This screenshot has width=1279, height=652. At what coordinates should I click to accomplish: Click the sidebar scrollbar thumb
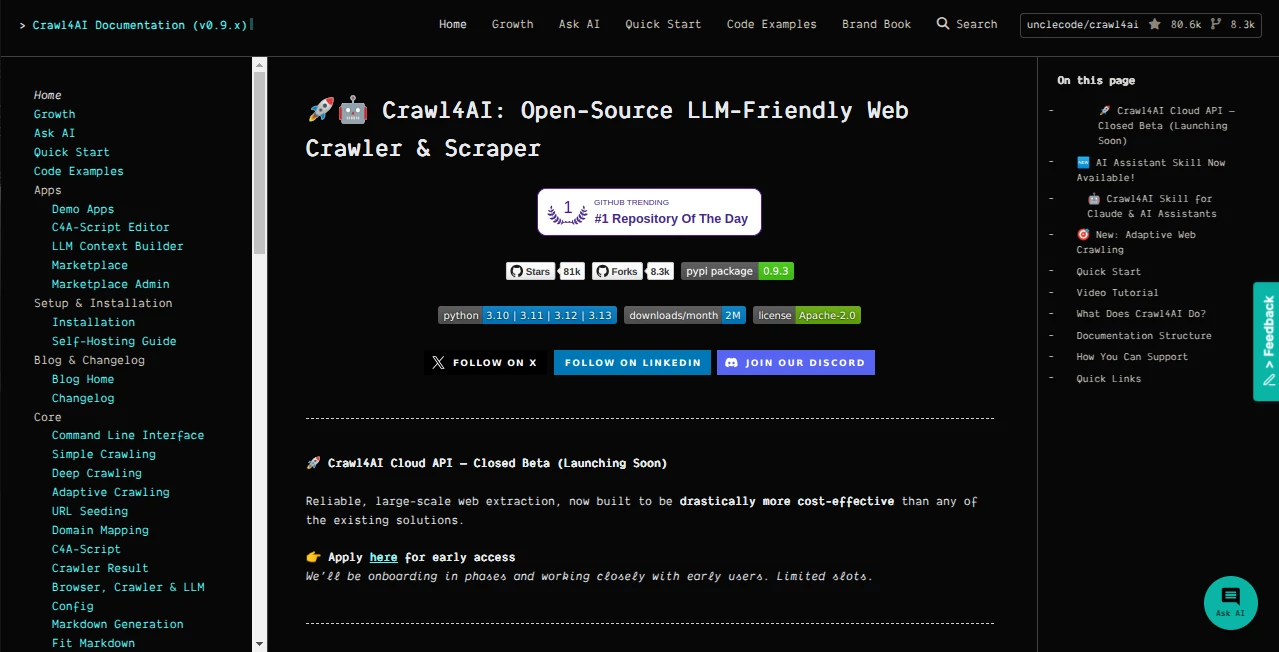(x=260, y=163)
